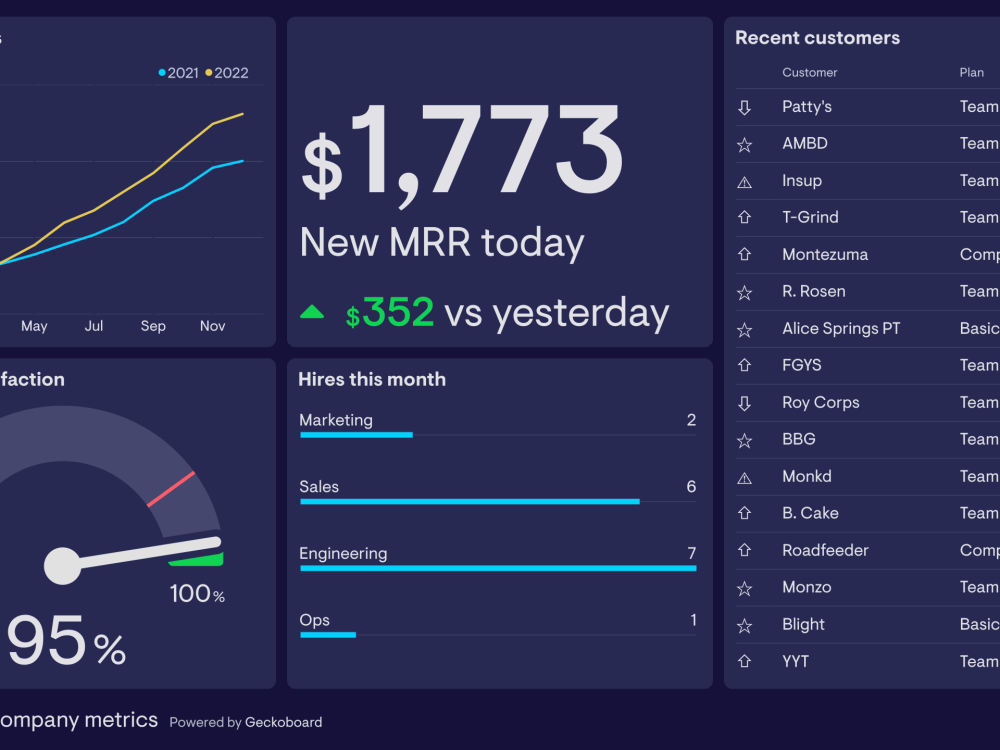Screen dimensions: 1000x750
Task: Click the green increase triangle beside $352
Action: point(313,311)
